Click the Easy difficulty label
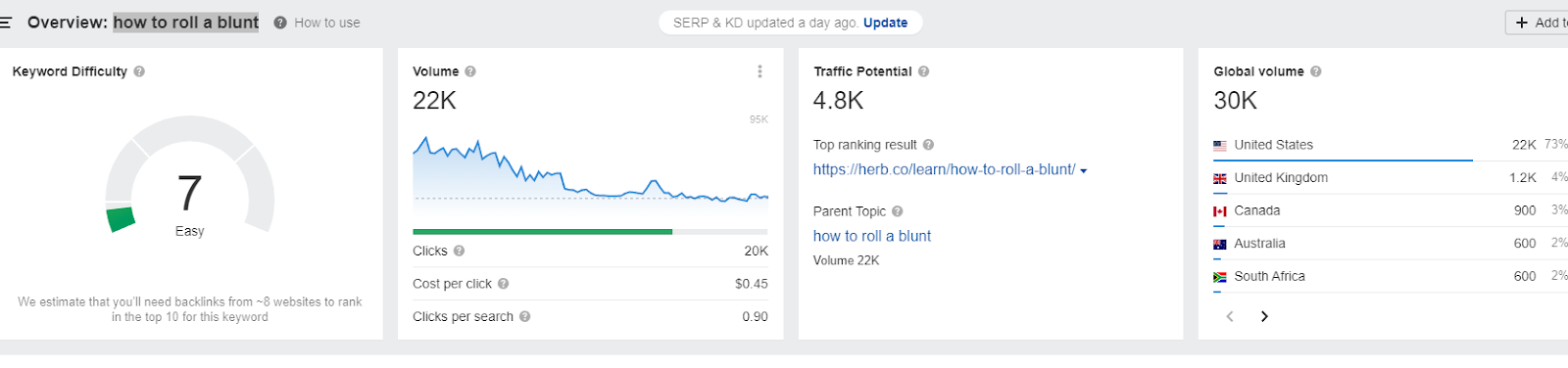This screenshot has width=1568, height=368. [x=190, y=232]
